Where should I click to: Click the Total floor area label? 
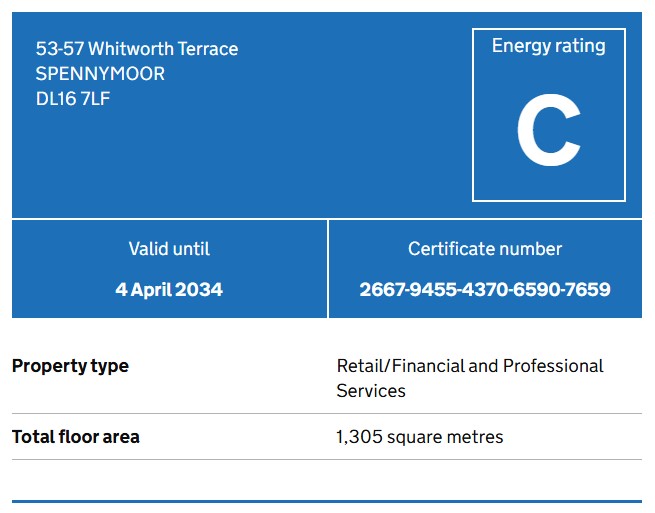(x=76, y=437)
